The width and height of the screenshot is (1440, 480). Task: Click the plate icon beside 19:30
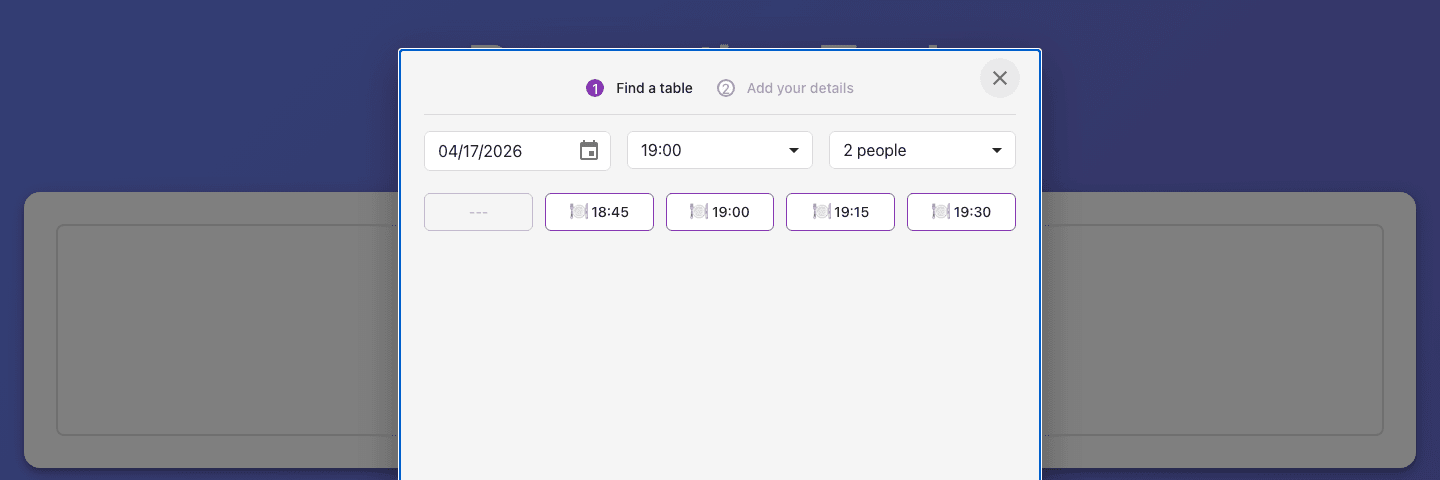coord(941,212)
